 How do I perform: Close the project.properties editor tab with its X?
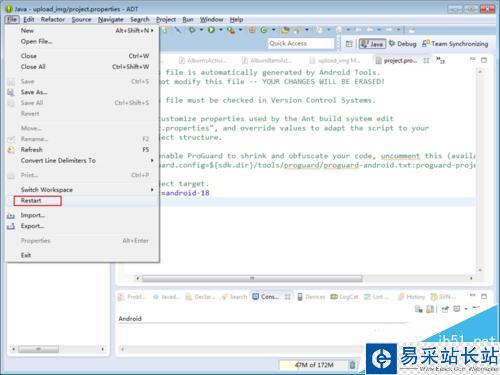pos(426,61)
